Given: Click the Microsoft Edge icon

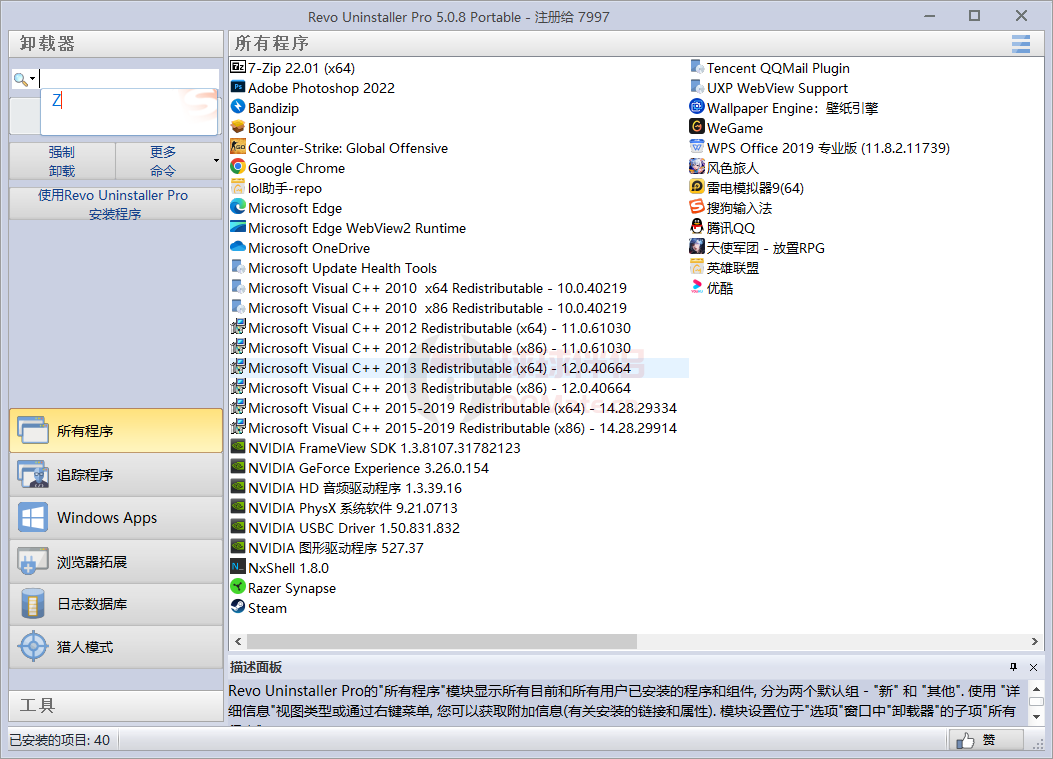Looking at the screenshot, I should [238, 208].
